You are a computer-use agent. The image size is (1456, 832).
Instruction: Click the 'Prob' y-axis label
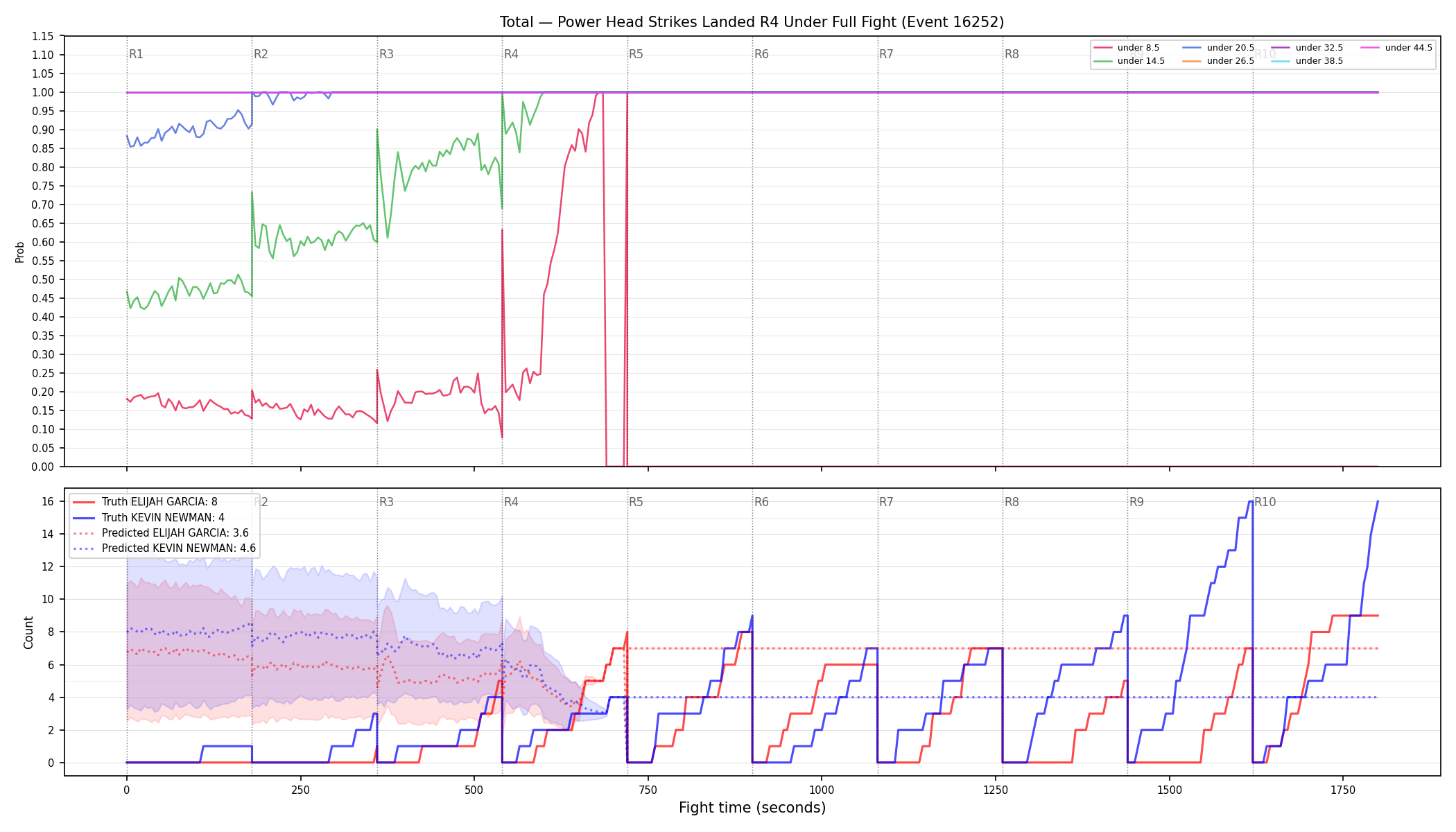pyautogui.click(x=20, y=252)
